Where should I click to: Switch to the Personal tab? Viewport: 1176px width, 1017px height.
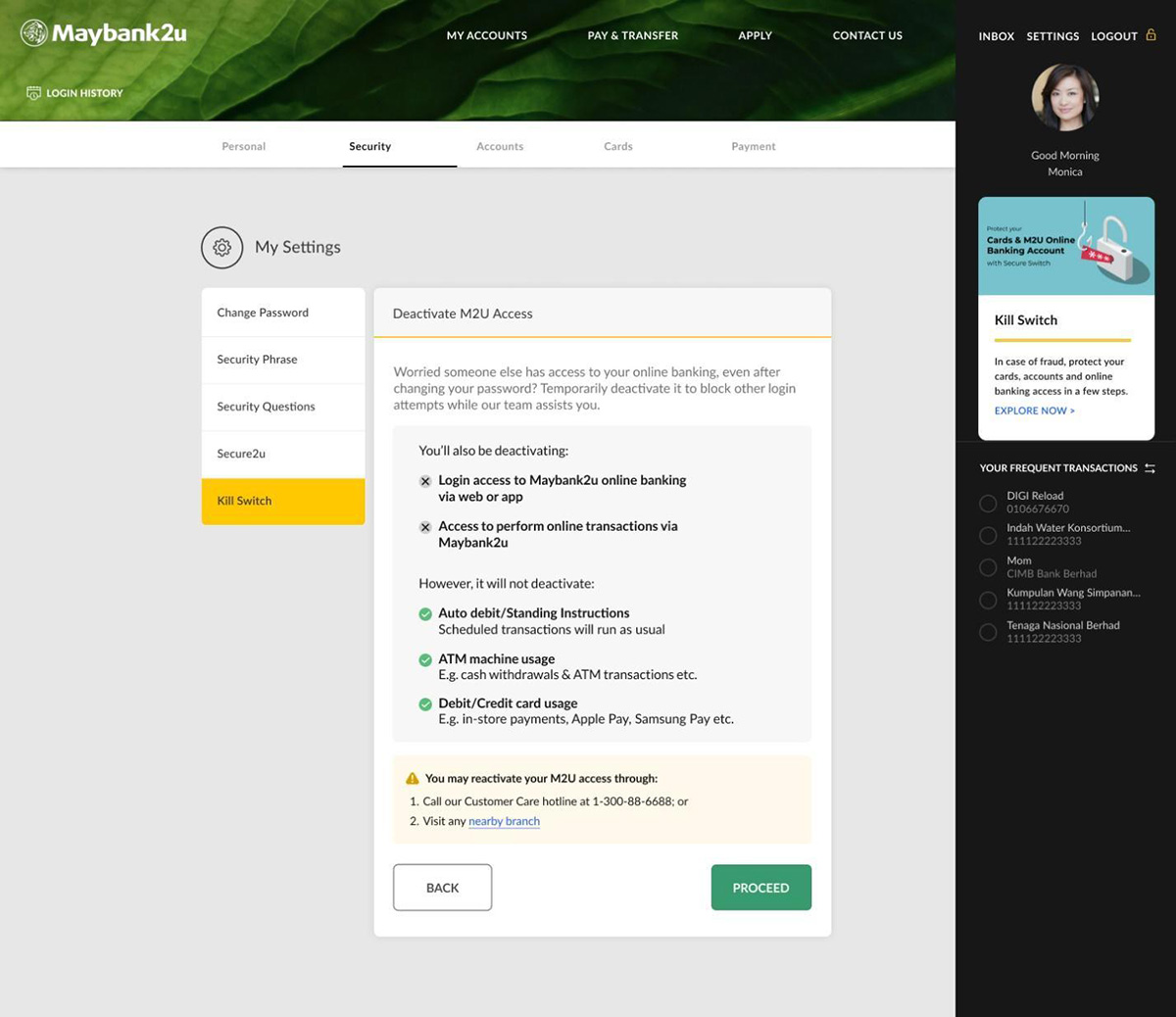244,146
